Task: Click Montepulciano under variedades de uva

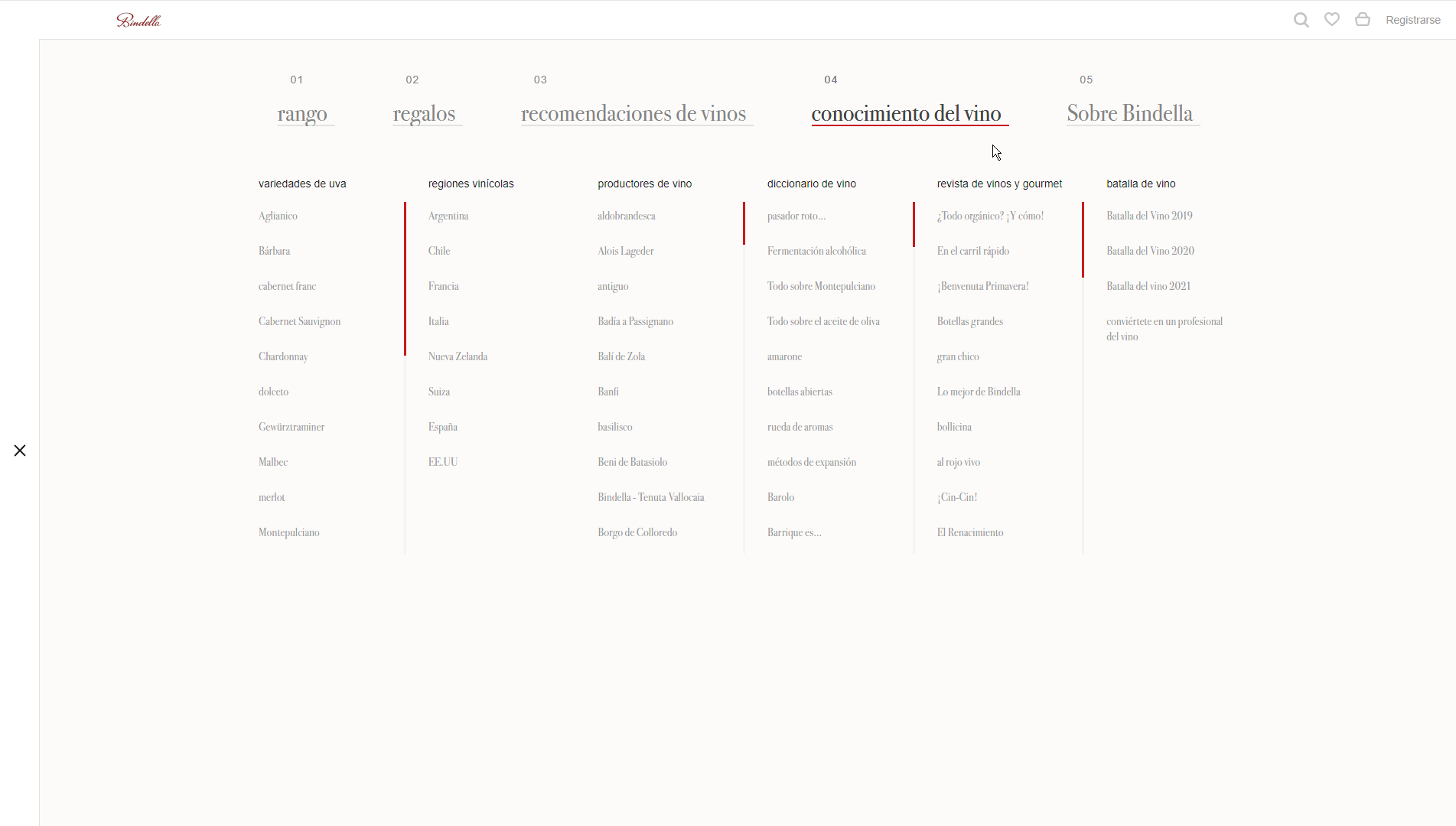Action: (x=288, y=532)
